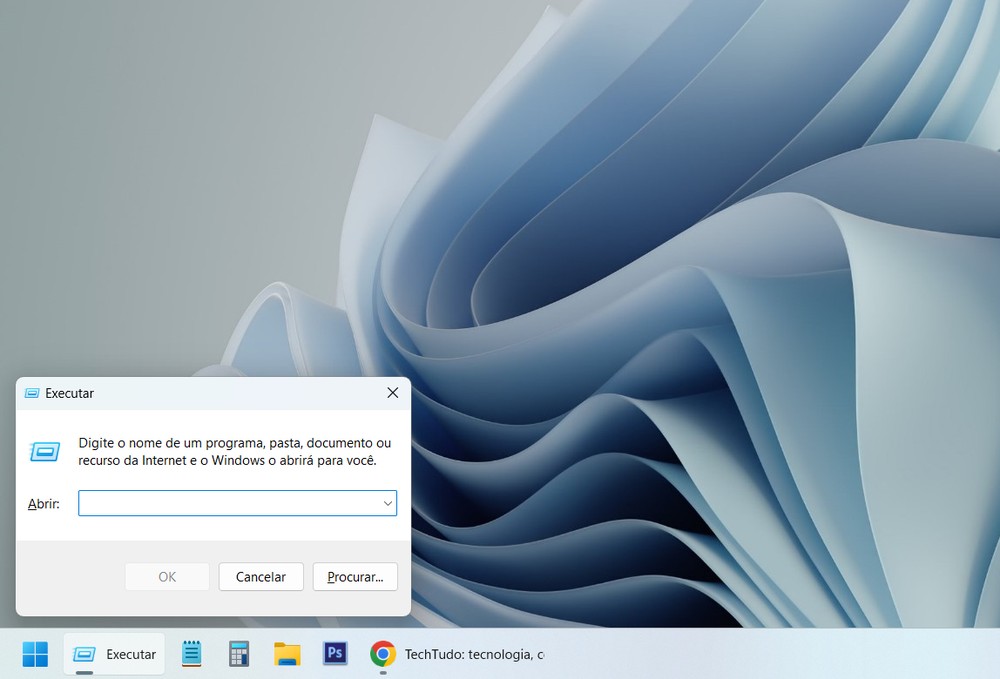Open the Start menu
1000x679 pixels.
[x=36, y=653]
